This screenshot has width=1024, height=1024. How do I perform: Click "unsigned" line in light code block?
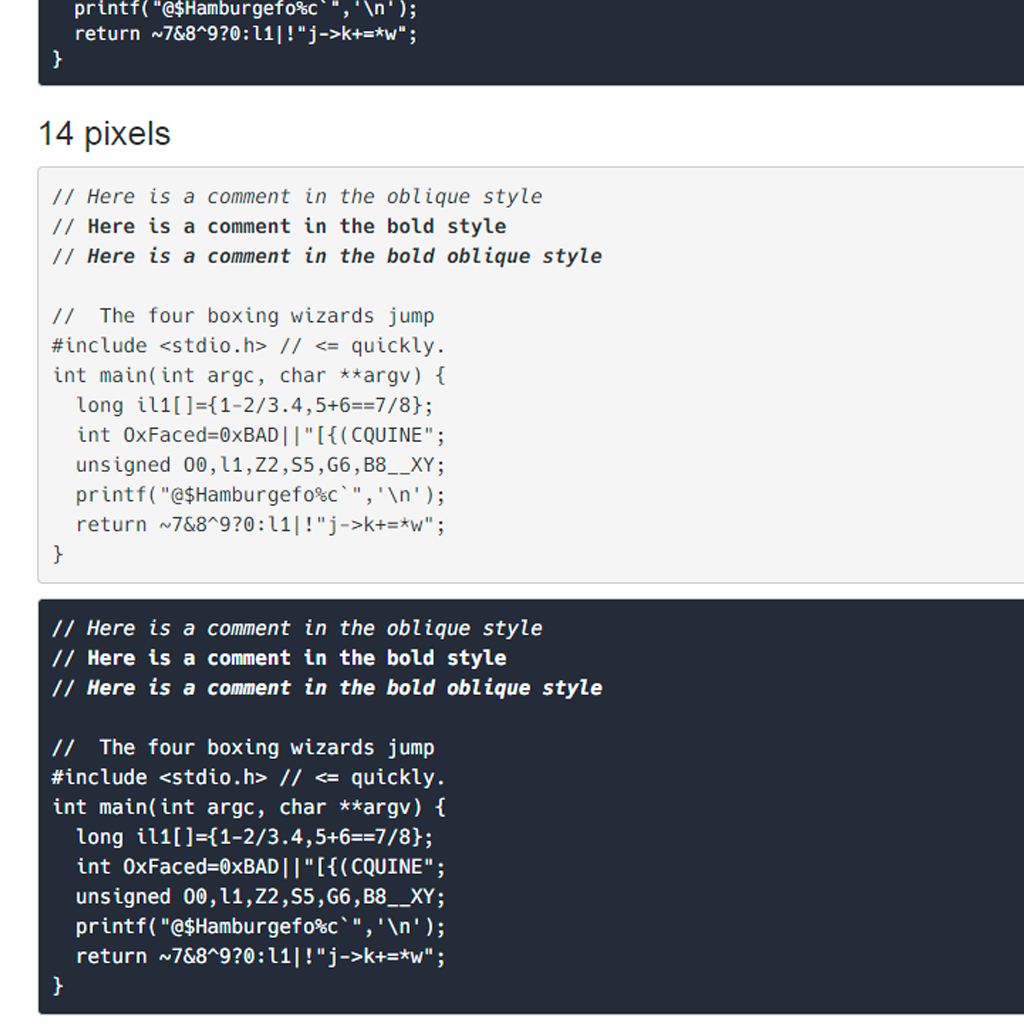(261, 465)
